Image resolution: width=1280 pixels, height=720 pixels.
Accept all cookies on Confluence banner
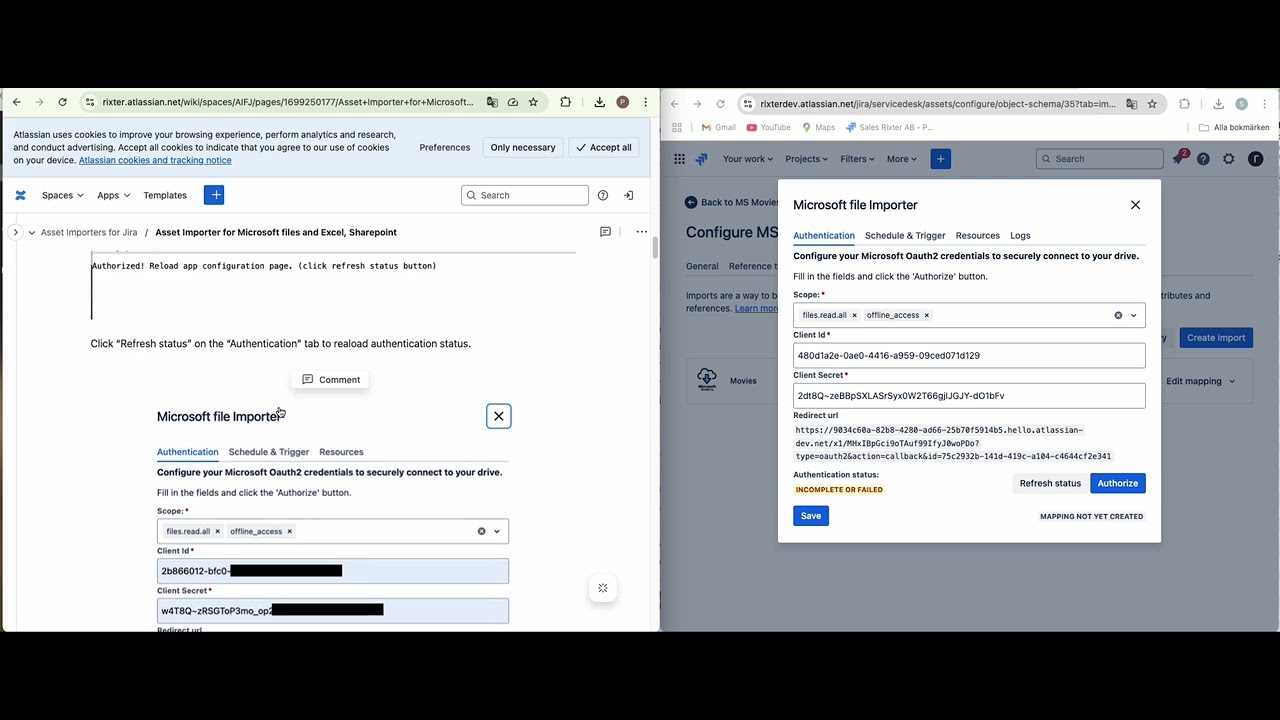click(x=604, y=147)
